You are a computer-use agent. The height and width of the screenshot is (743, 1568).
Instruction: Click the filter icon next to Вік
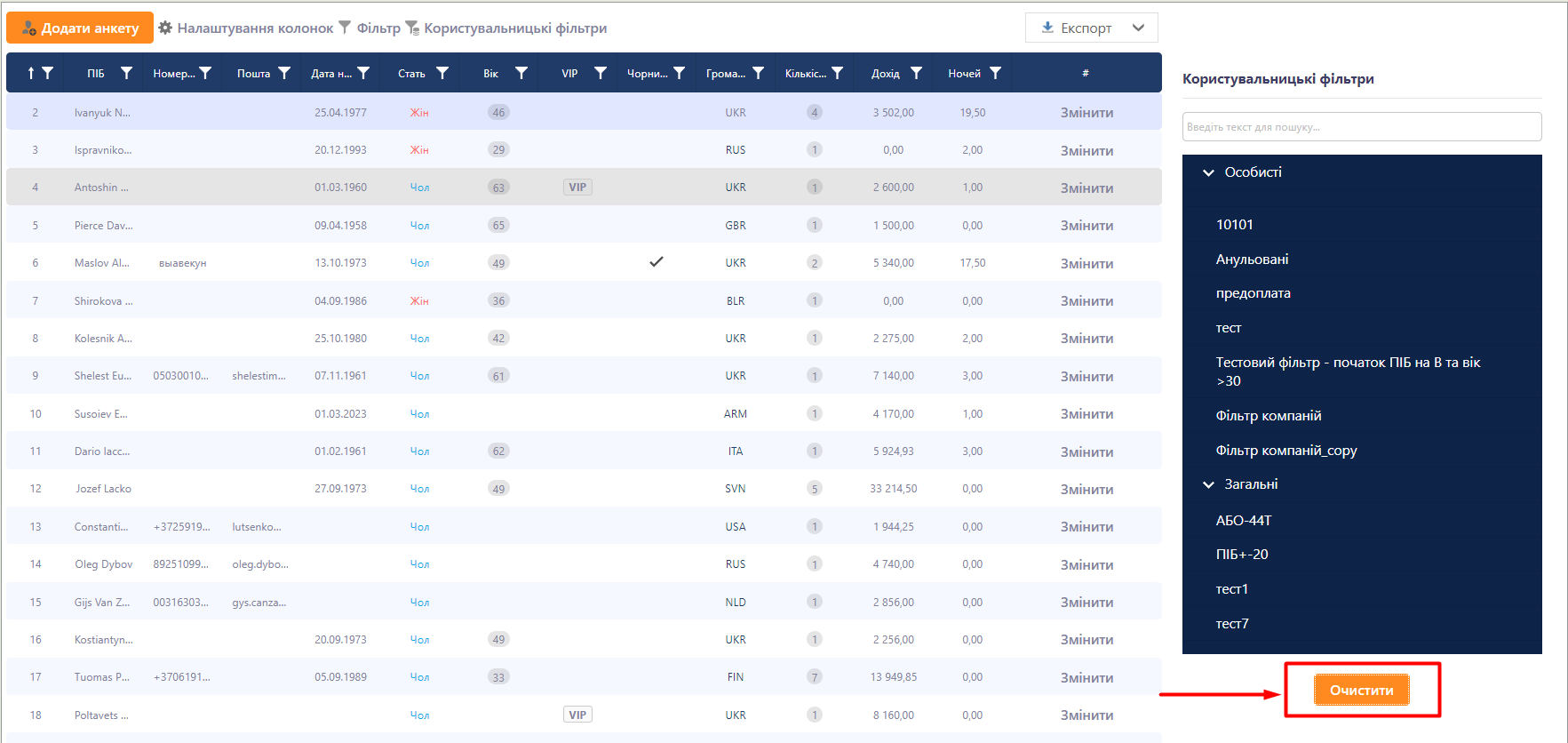pos(521,73)
